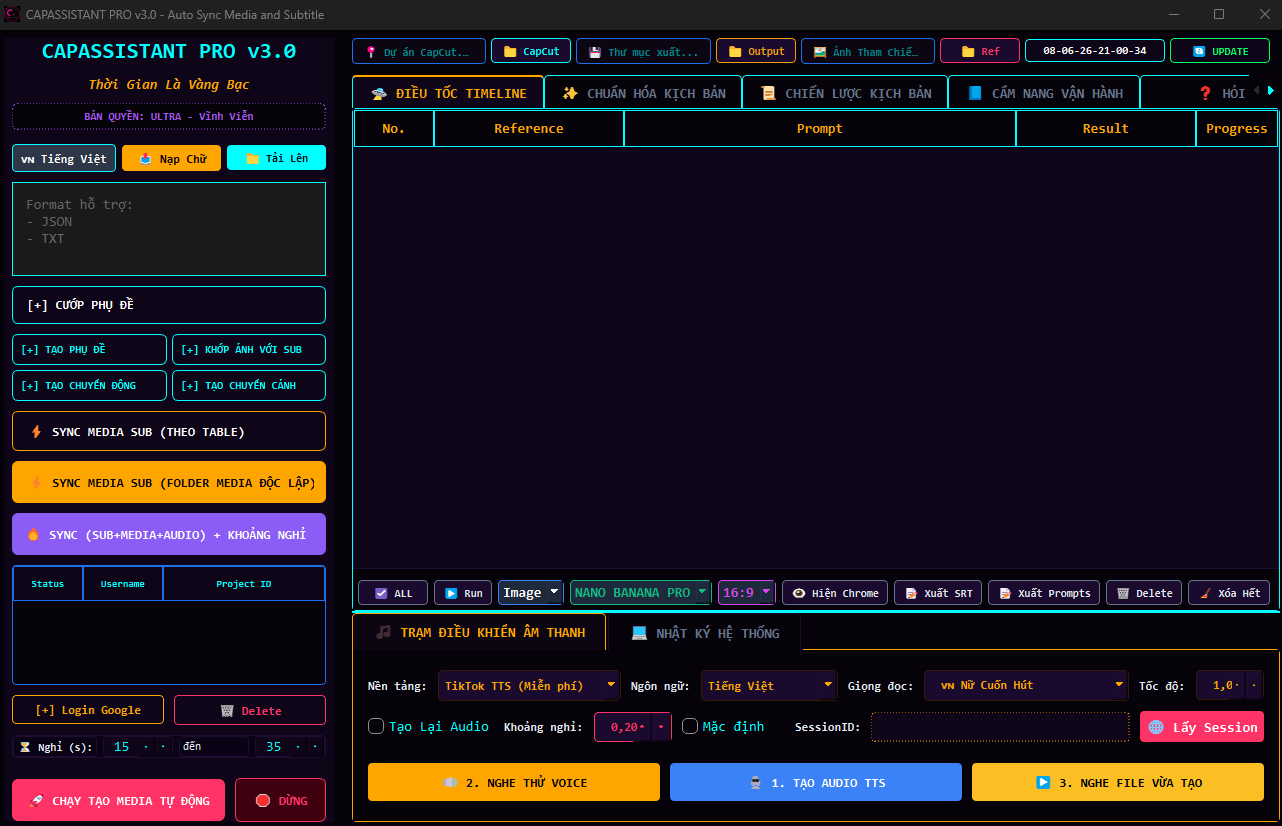
Task: Click the Run button under the table
Action: [x=463, y=593]
